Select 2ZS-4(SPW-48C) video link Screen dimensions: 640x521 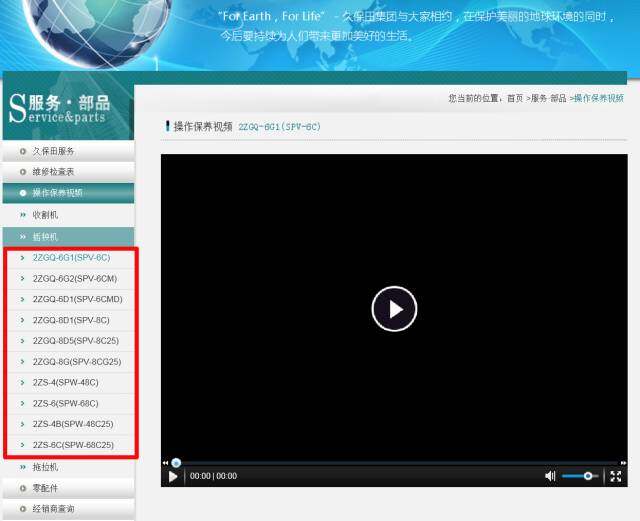point(65,383)
